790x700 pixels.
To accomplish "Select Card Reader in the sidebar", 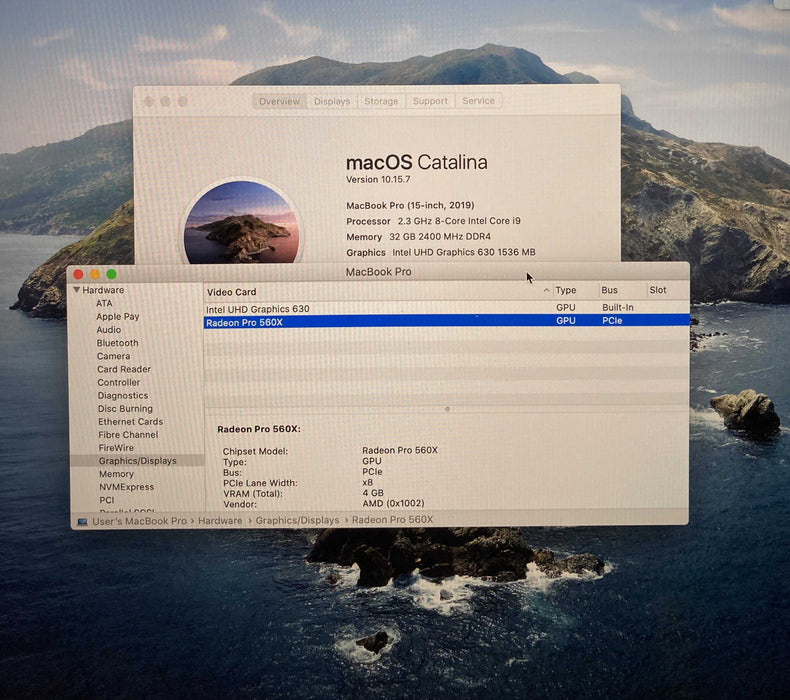I will coord(123,369).
